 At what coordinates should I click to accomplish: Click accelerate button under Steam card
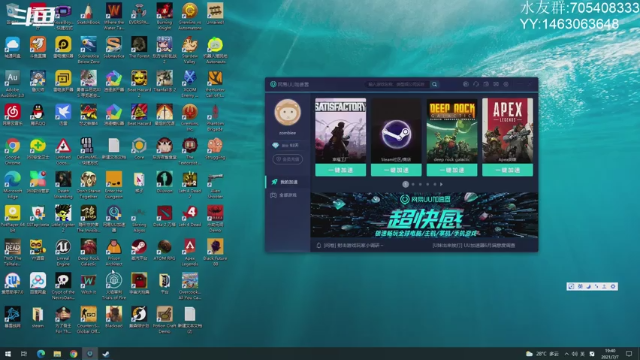pyautogui.click(x=396, y=170)
